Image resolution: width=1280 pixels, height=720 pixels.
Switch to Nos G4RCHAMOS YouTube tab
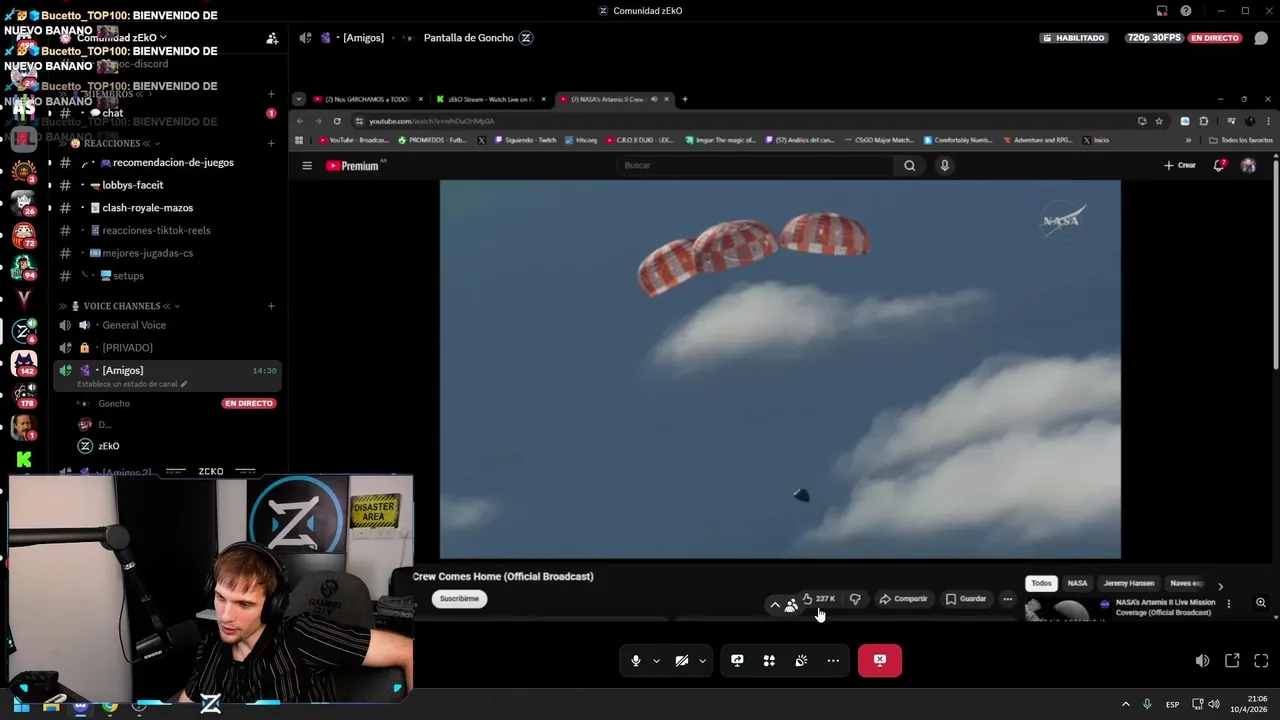tap(368, 99)
